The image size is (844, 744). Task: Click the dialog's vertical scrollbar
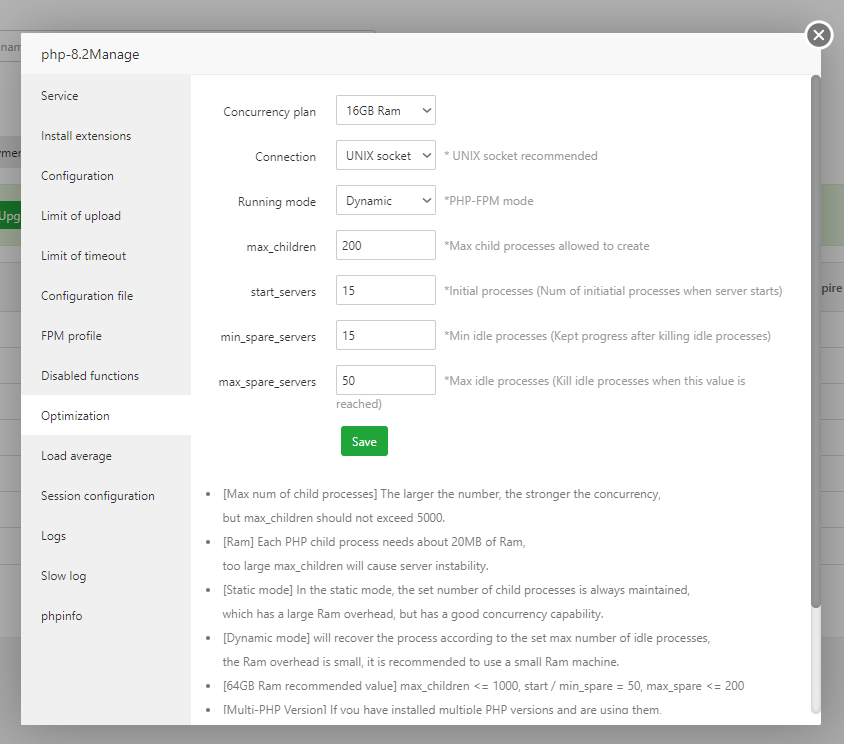(815, 340)
